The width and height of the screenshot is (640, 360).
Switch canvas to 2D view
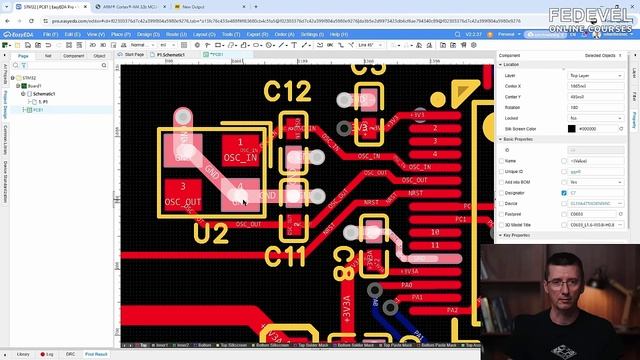click(x=93, y=45)
